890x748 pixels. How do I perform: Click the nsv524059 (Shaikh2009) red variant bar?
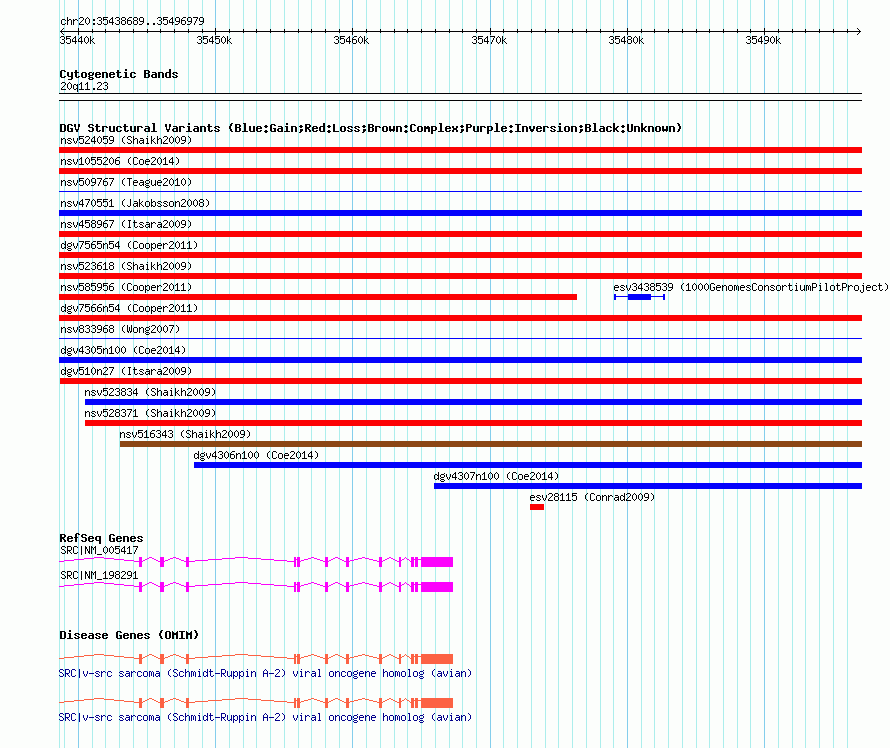pos(460,150)
